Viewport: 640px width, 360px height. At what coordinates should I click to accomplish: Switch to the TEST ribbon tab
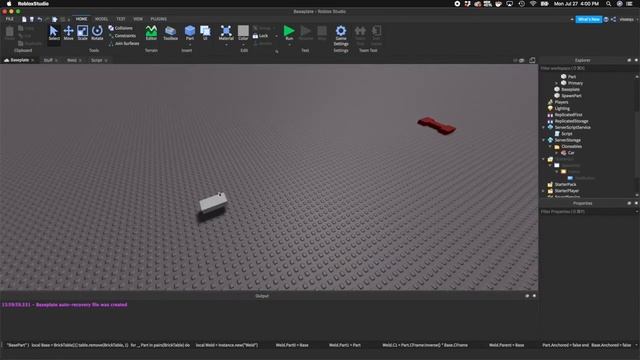click(121, 19)
